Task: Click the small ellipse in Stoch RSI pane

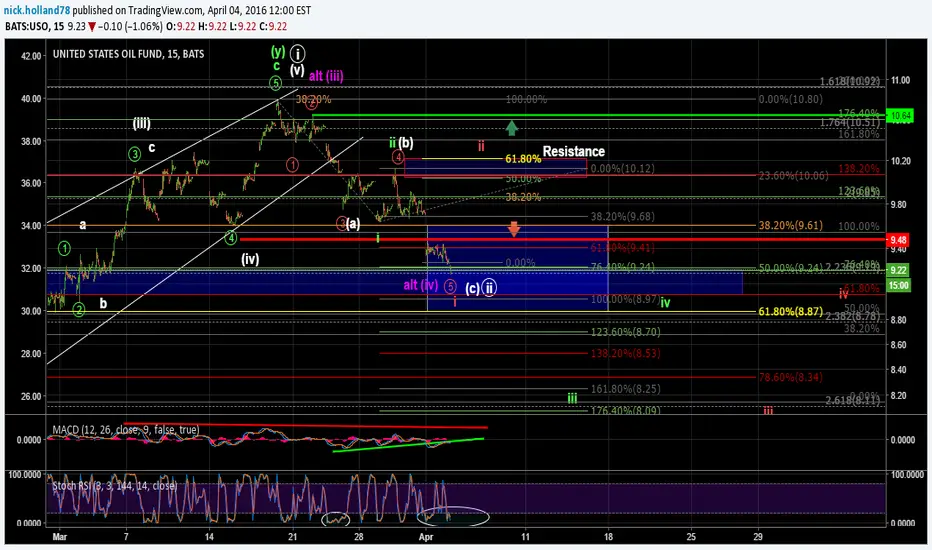Action: point(336,519)
